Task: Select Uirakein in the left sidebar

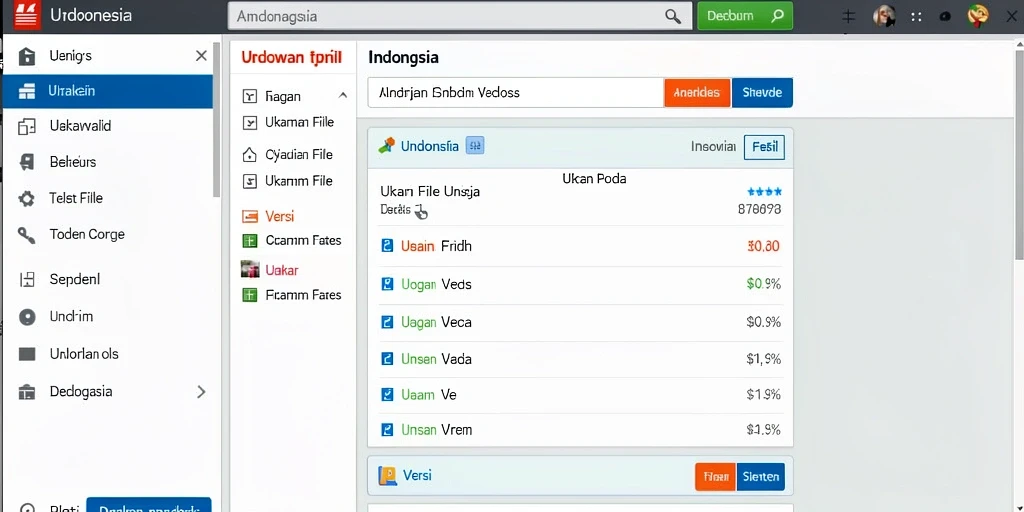Action: point(108,91)
